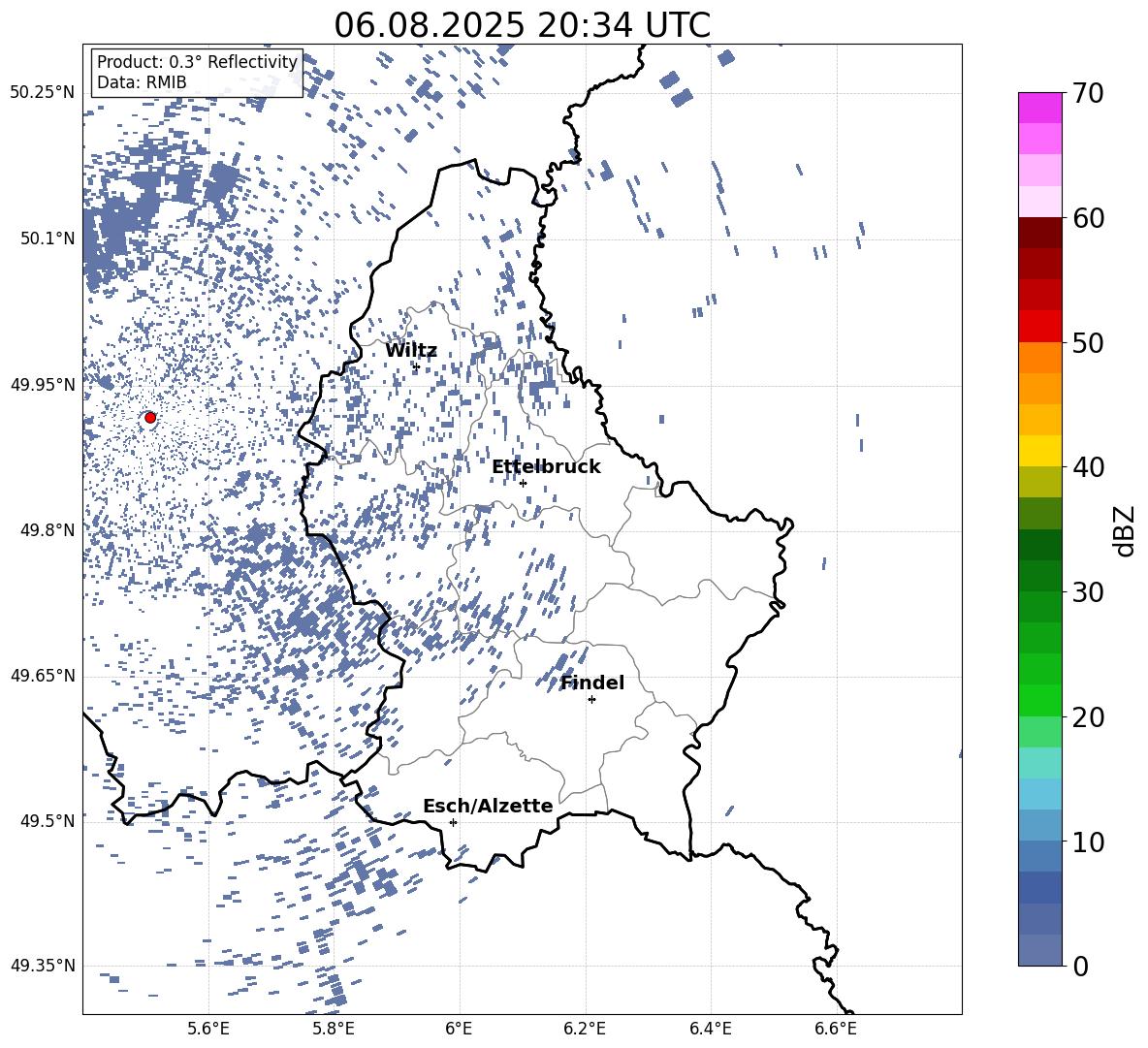Click colorbar tick label 30
Image resolution: width=1148 pixels, height=1048 pixels.
1088,592
